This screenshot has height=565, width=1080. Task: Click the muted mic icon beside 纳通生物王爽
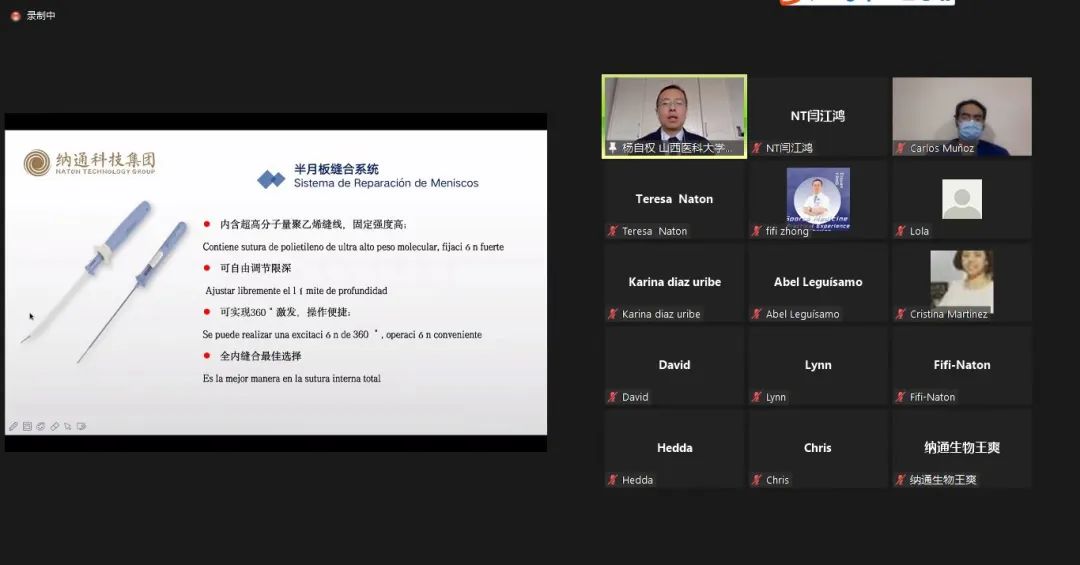coord(900,480)
